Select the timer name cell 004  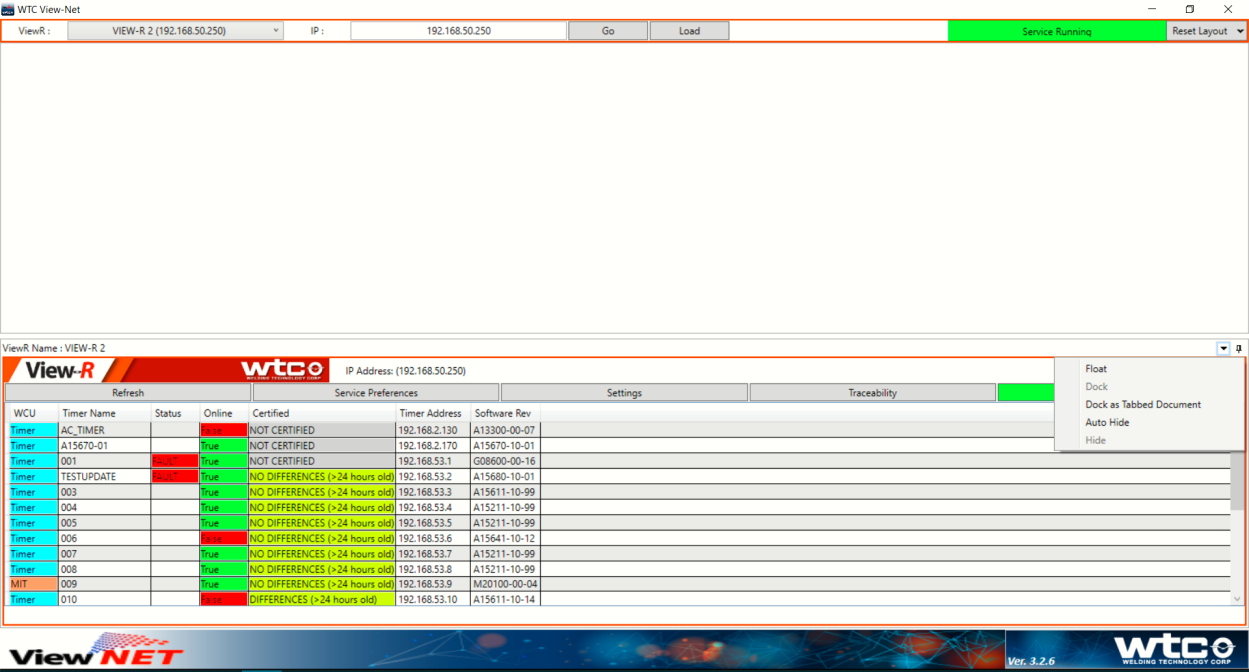(105, 507)
